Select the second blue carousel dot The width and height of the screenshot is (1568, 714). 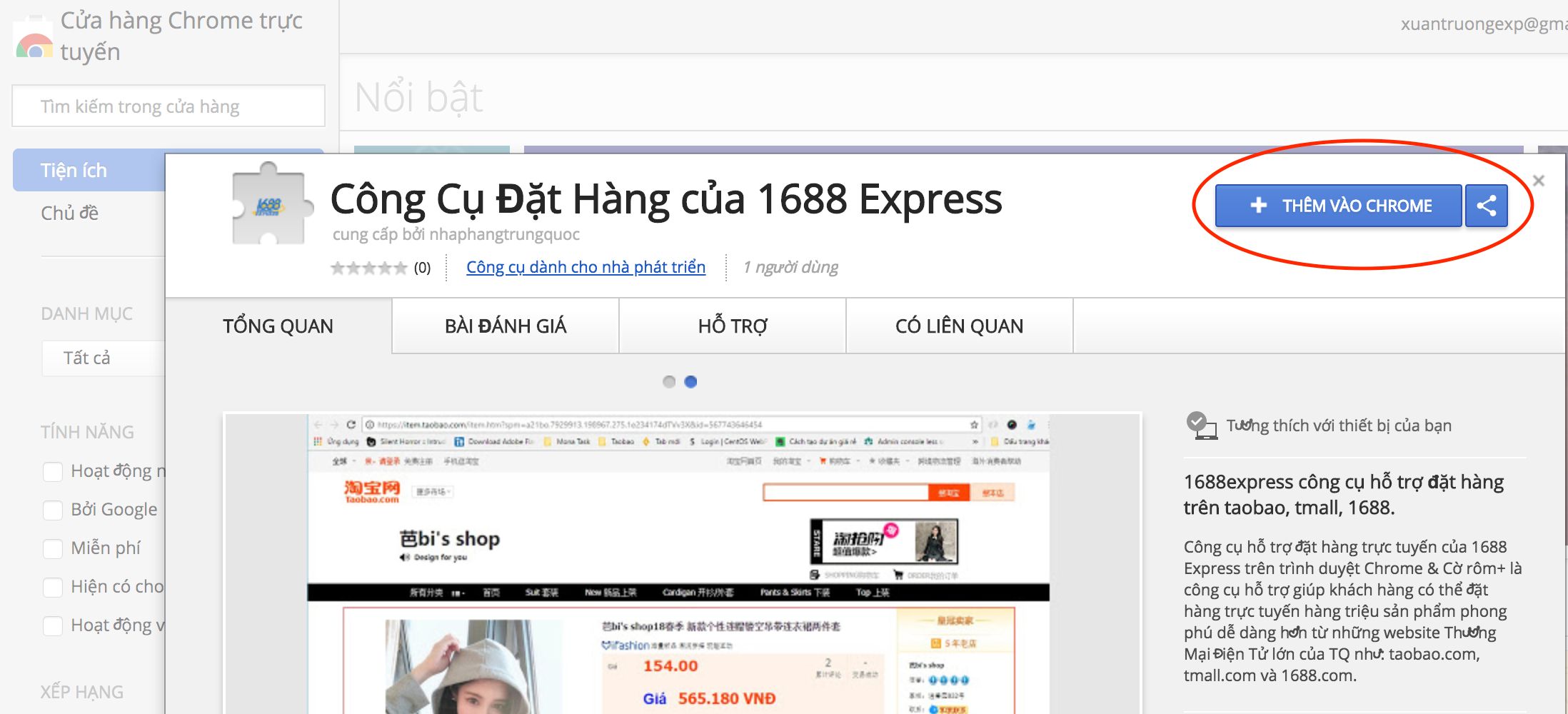click(690, 381)
